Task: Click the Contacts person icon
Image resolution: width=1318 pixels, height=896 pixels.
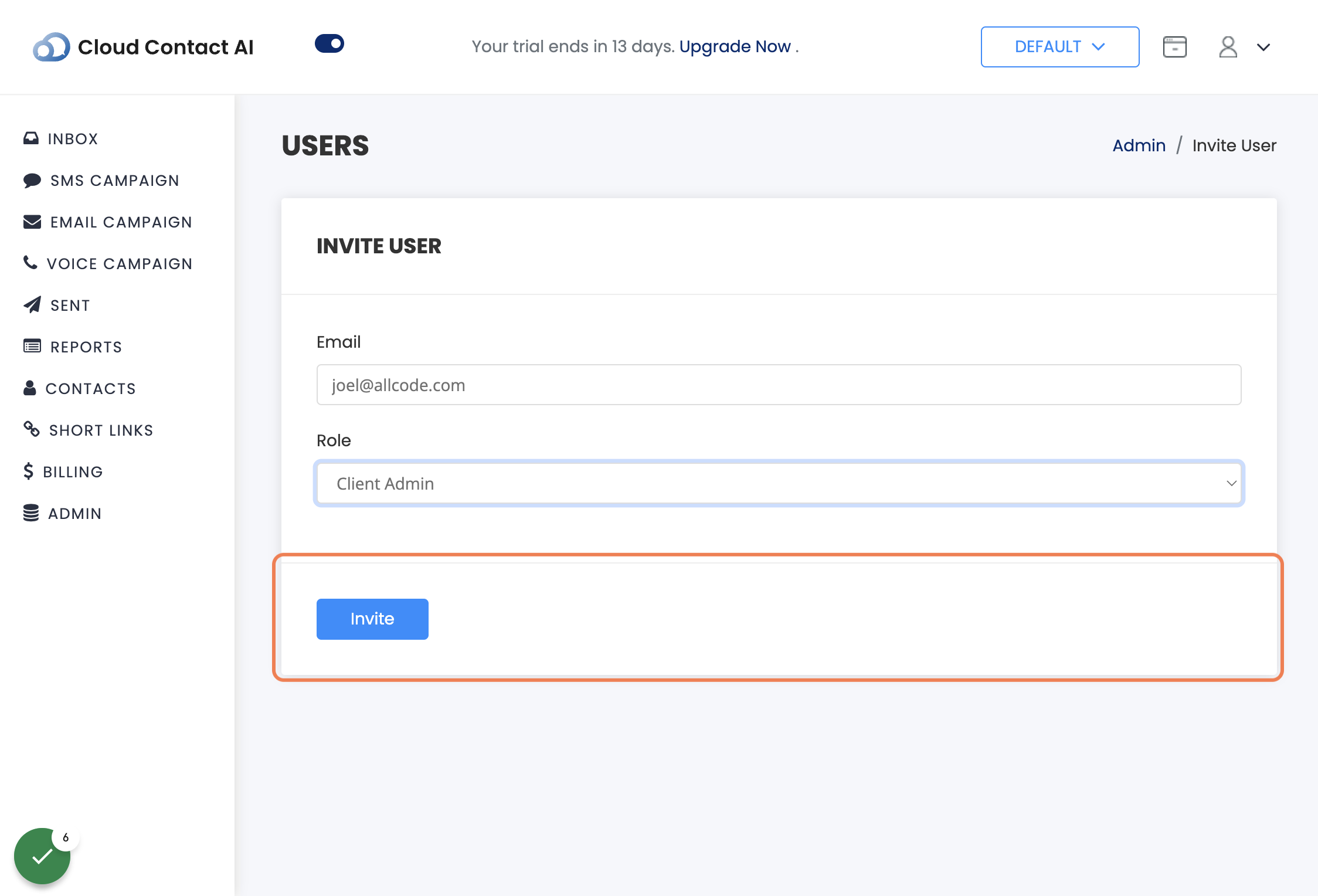Action: 30,388
